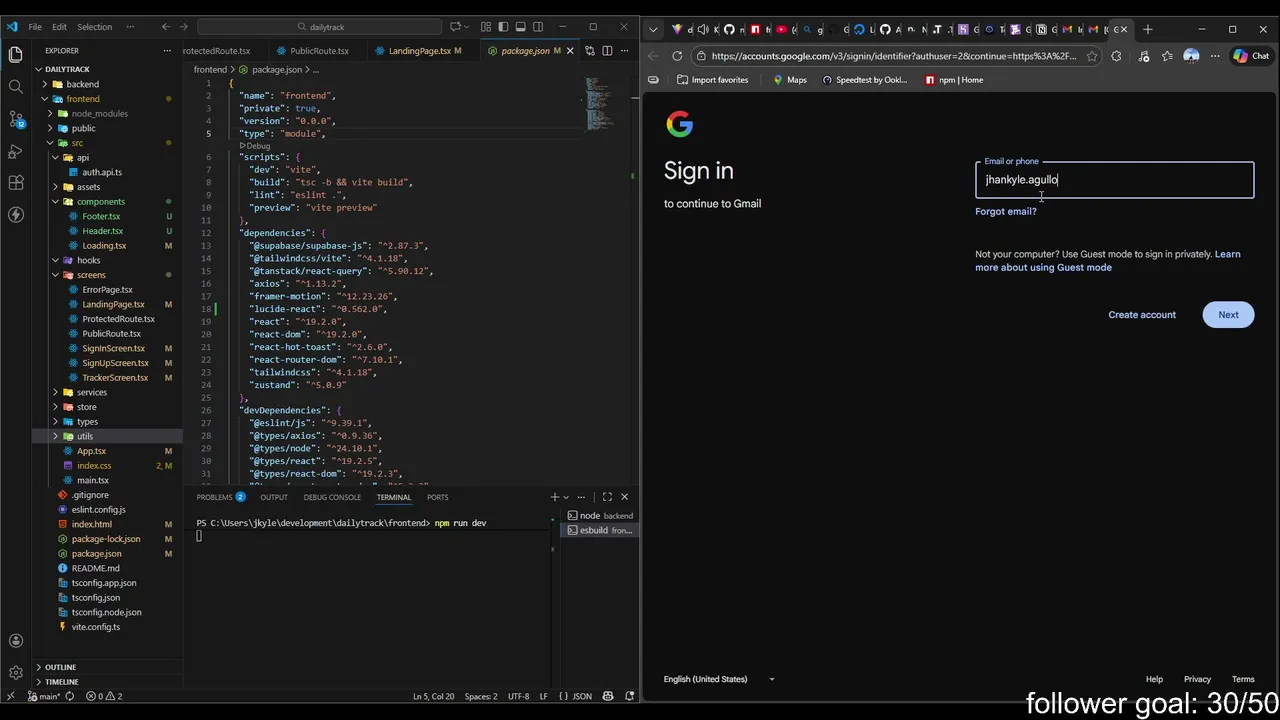Click the browser address bar URL

point(893,56)
